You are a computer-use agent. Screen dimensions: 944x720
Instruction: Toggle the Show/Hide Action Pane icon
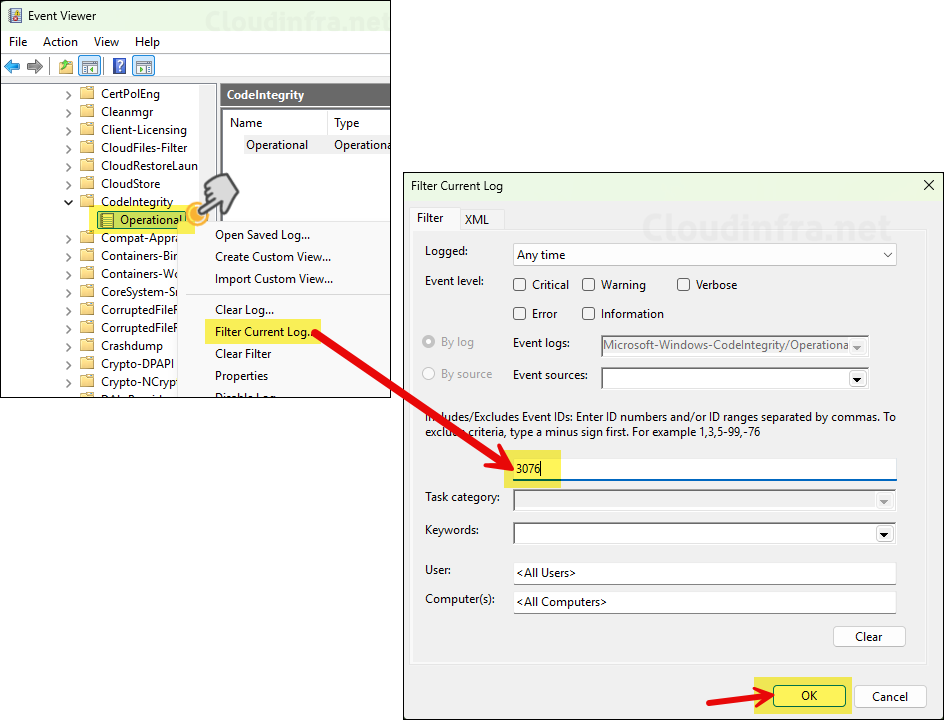click(x=143, y=67)
